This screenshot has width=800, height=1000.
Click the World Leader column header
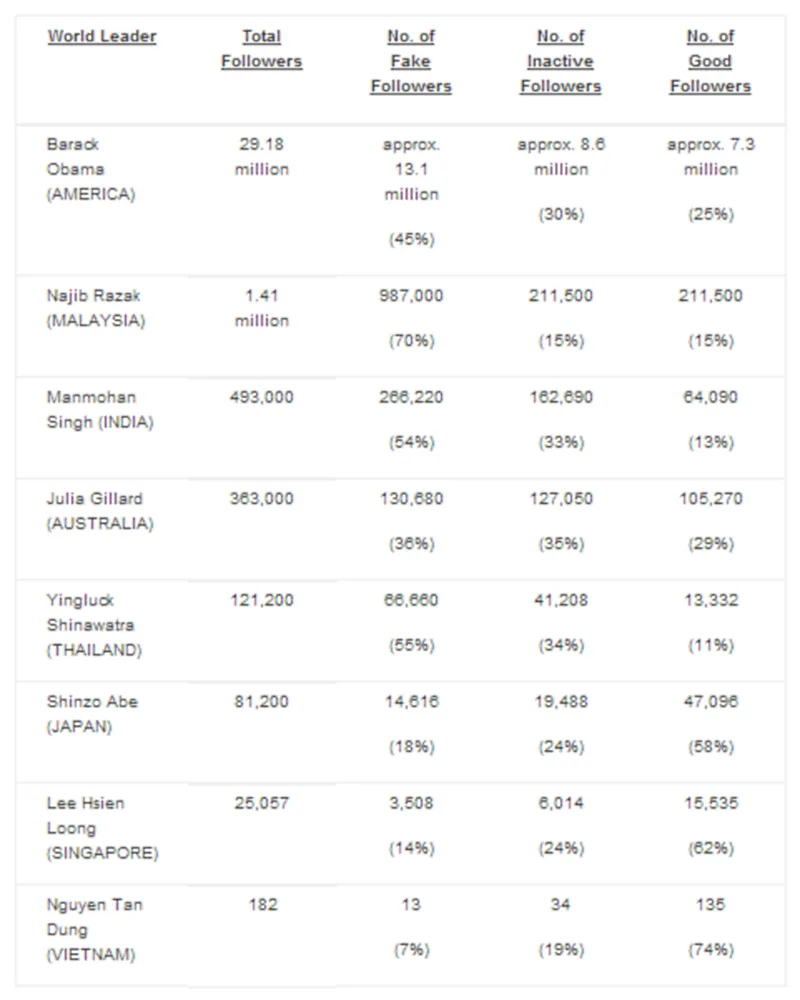click(102, 37)
